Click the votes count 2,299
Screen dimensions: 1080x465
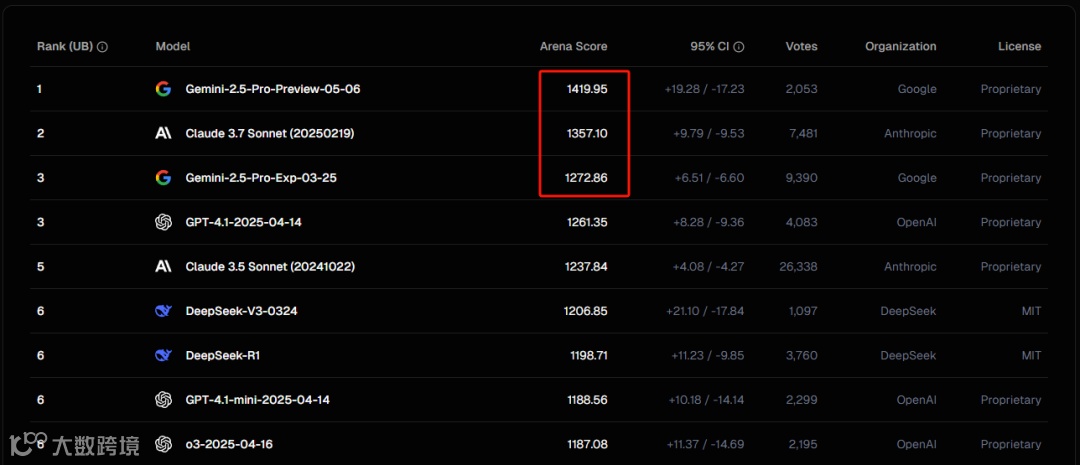[x=802, y=400]
